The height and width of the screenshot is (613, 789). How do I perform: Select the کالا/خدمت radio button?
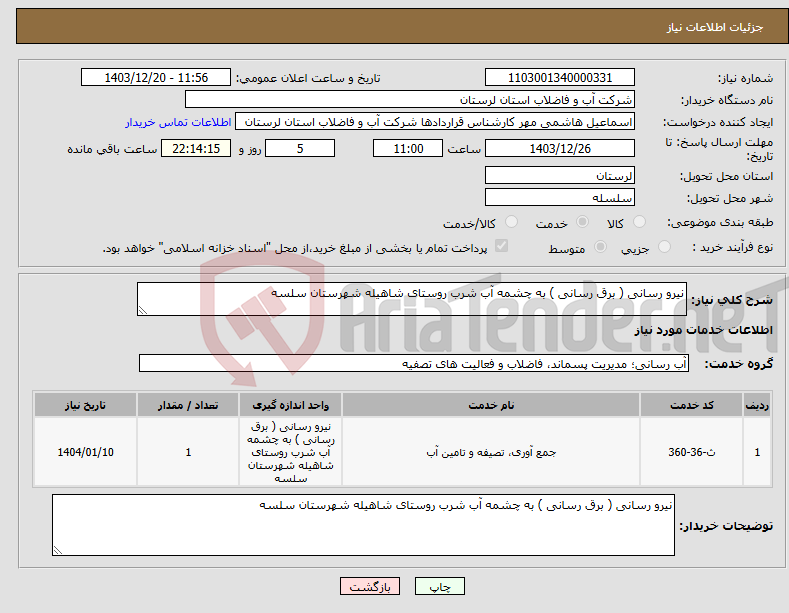(511, 221)
